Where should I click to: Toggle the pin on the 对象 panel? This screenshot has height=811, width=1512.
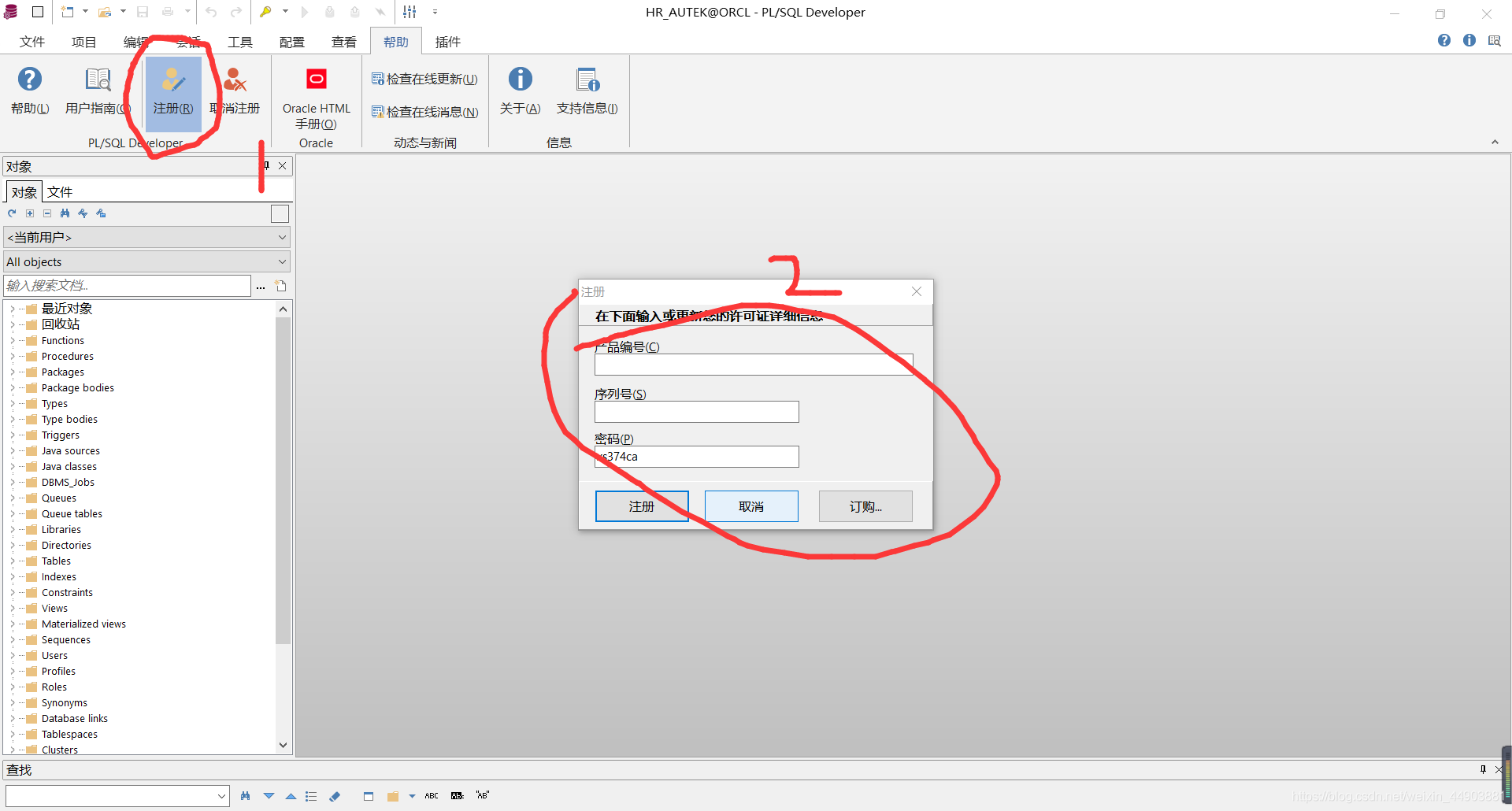[267, 166]
